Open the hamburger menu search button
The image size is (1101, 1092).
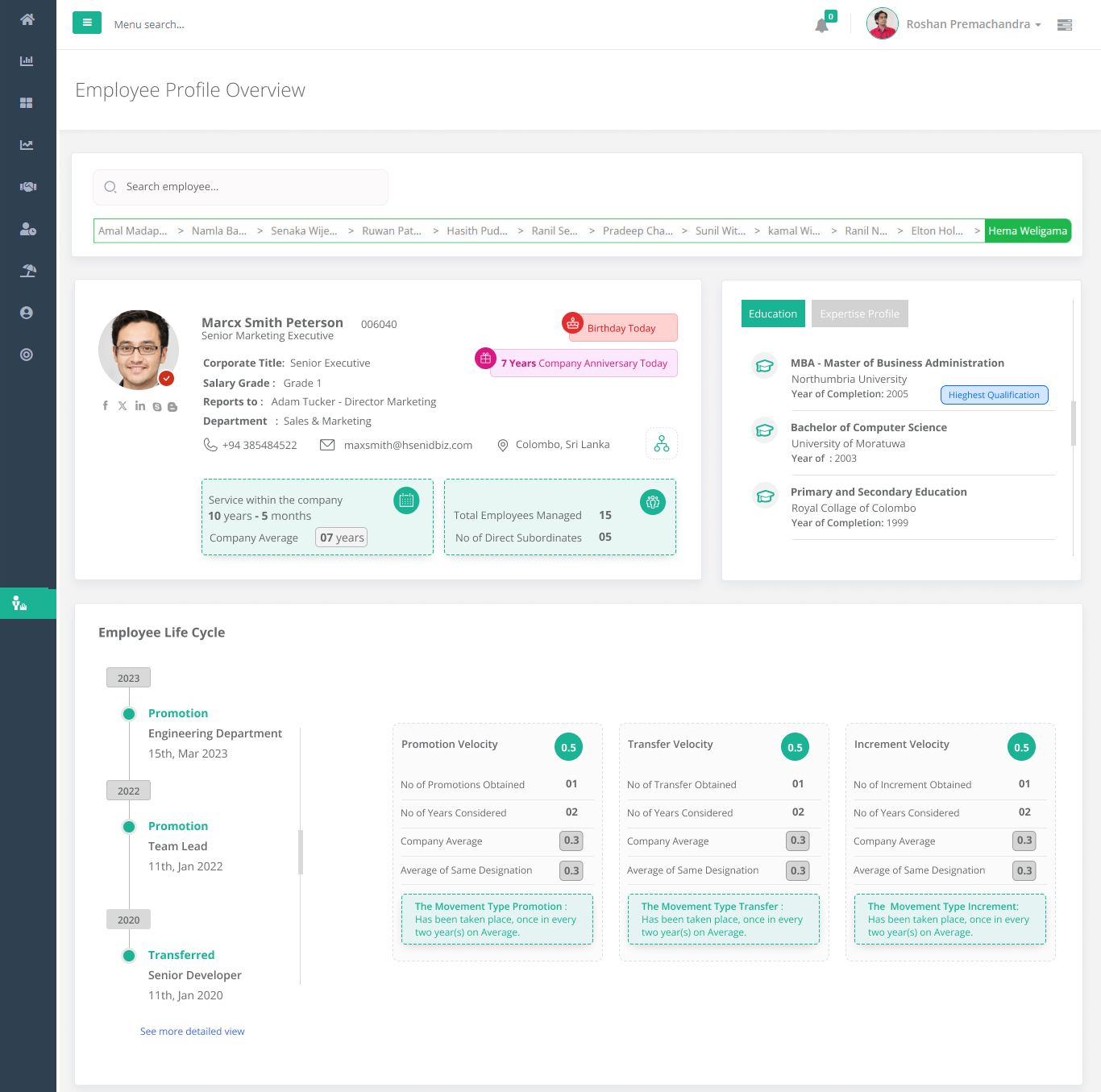(87, 23)
